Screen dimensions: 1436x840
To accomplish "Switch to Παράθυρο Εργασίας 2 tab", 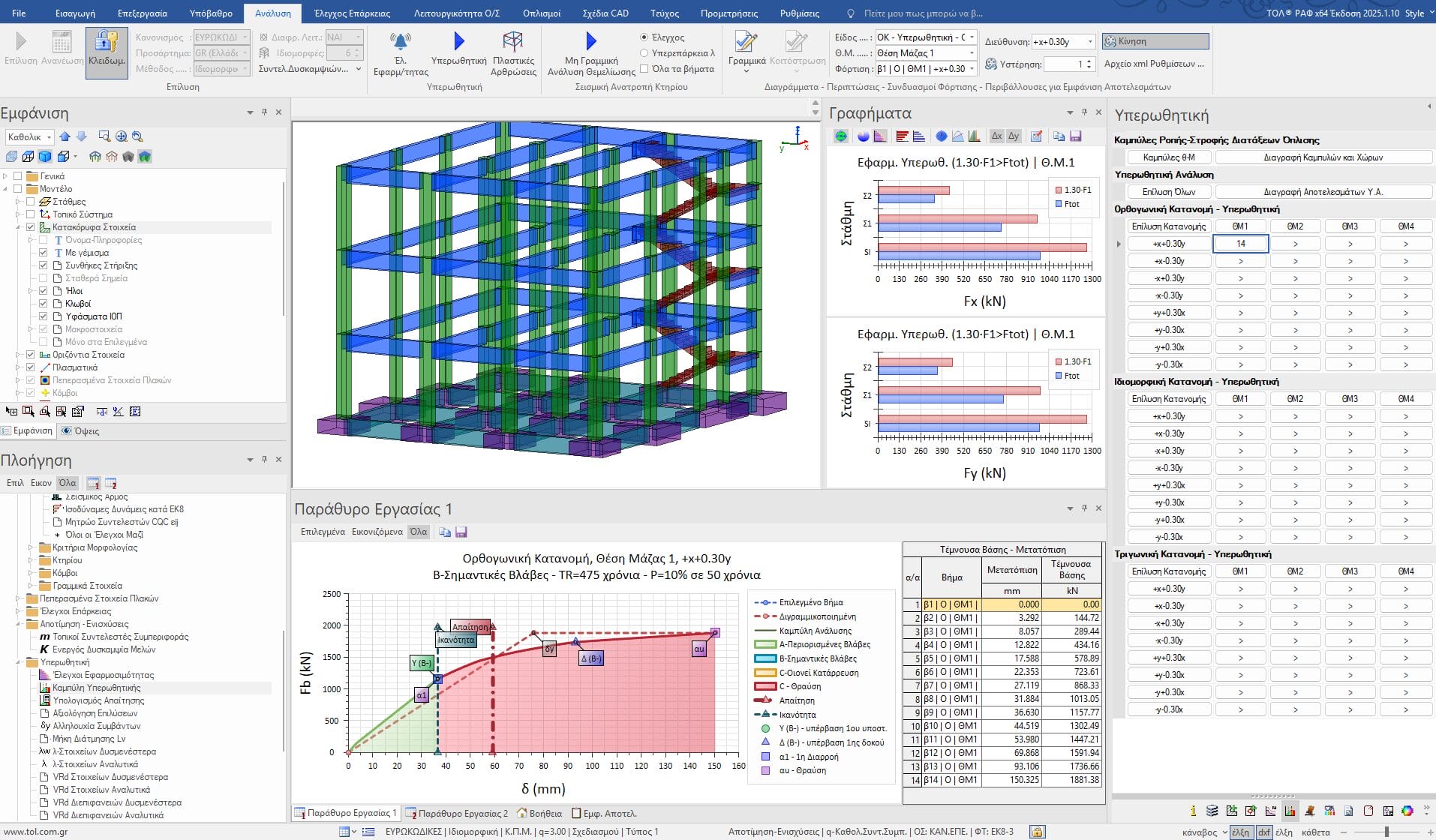I will [458, 813].
